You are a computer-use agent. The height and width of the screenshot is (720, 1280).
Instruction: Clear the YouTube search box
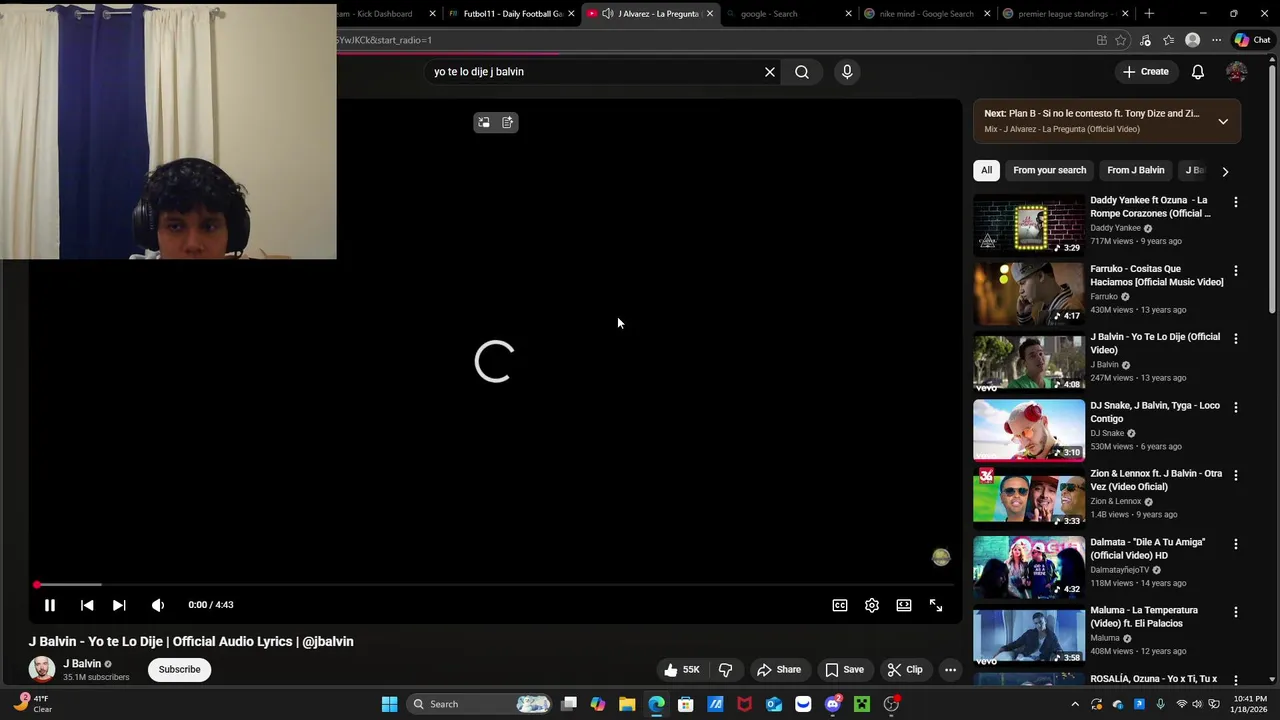pyautogui.click(x=770, y=72)
